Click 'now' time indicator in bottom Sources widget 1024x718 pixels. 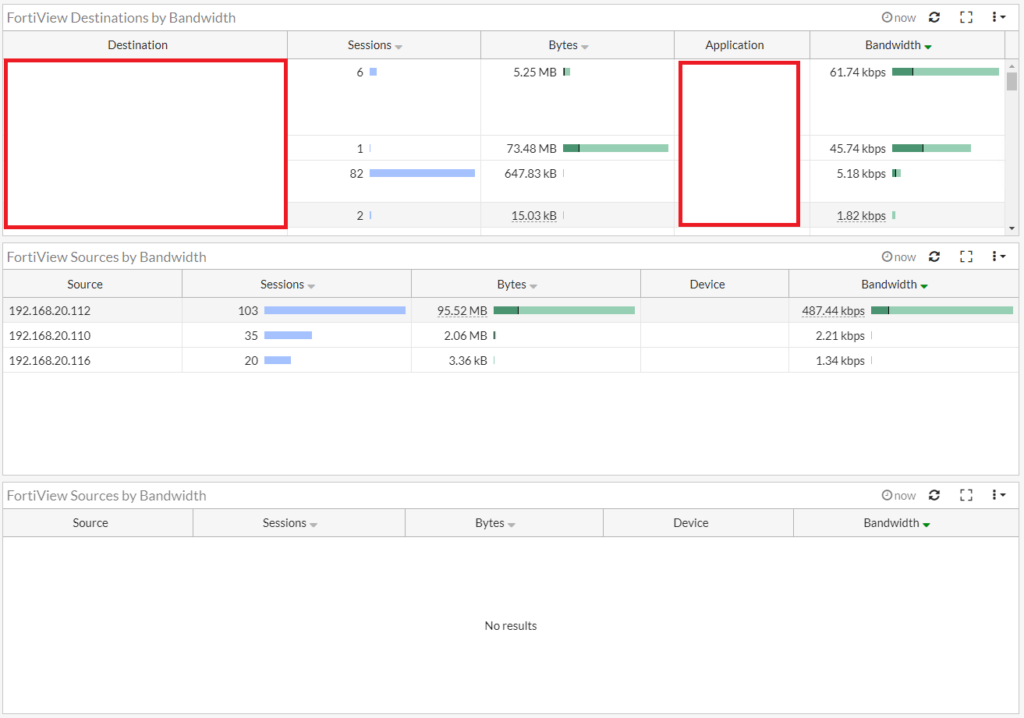[x=899, y=495]
